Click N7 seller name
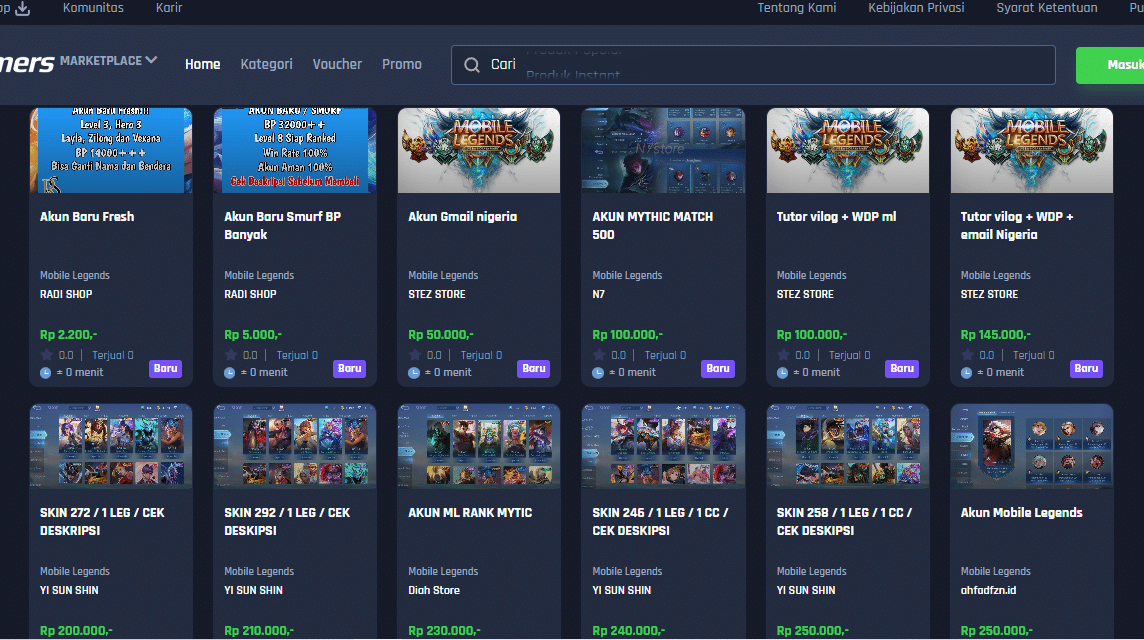This screenshot has height=640, width=1144. (598, 294)
